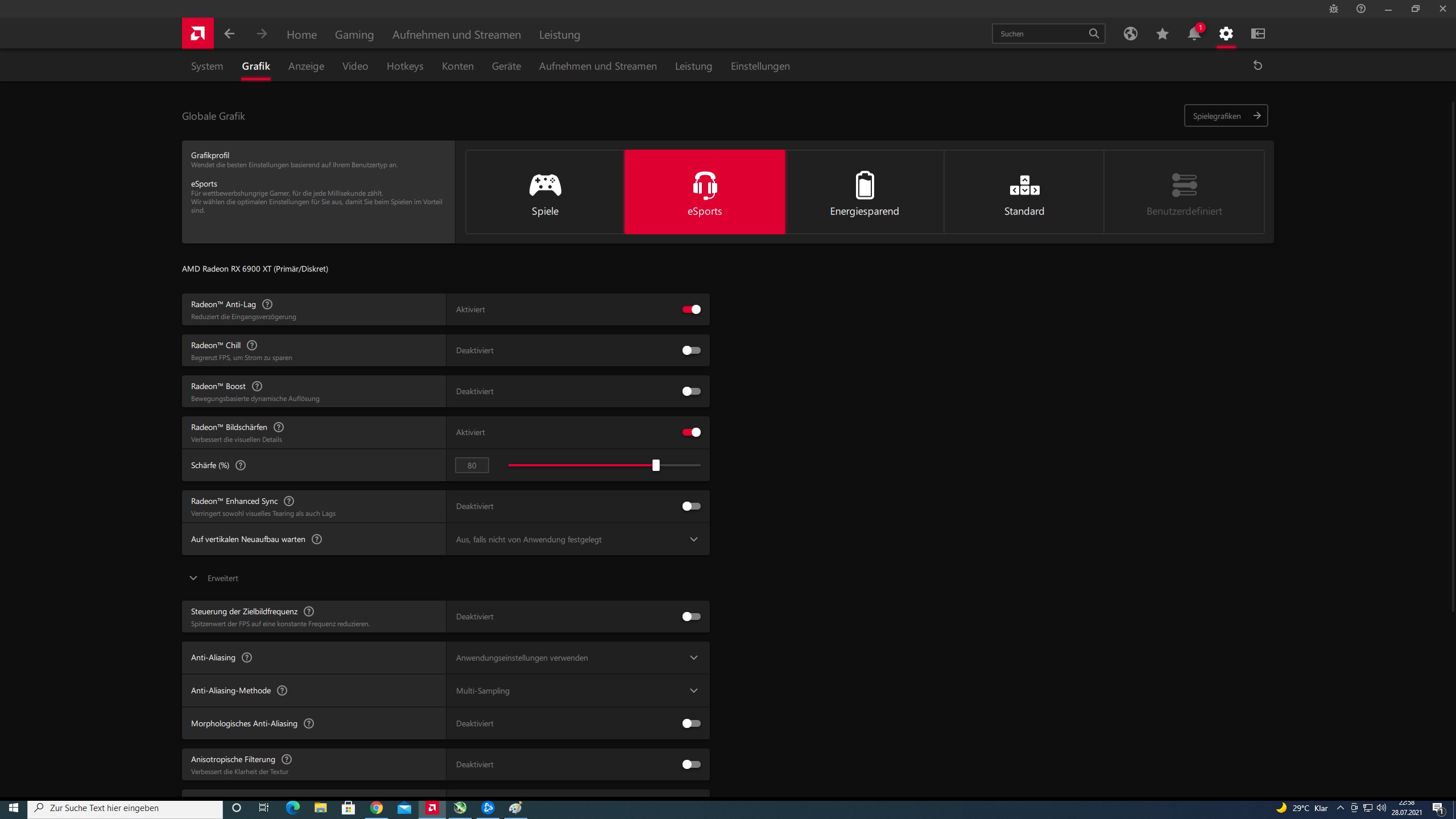Viewport: 1456px width, 819px height.
Task: Click the Schärfe slider handle
Action: click(656, 465)
